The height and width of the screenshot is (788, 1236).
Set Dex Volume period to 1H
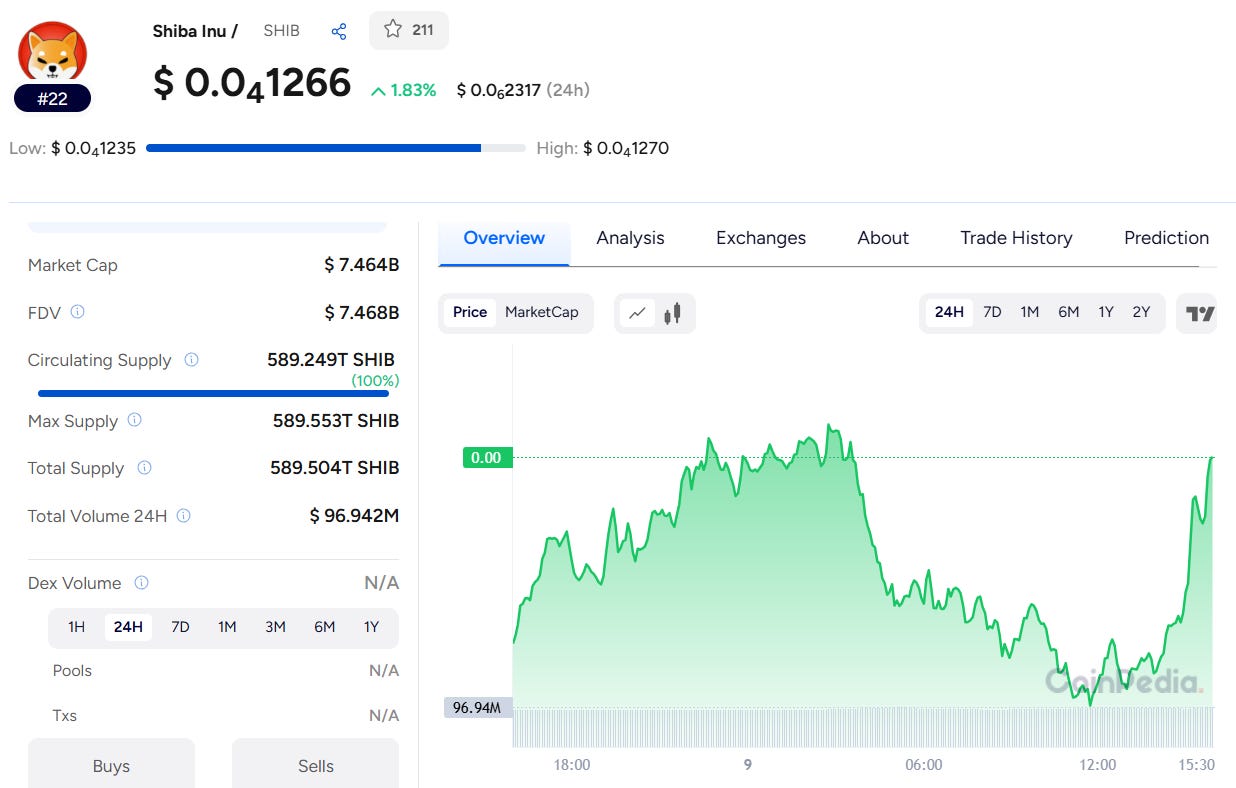tap(76, 627)
